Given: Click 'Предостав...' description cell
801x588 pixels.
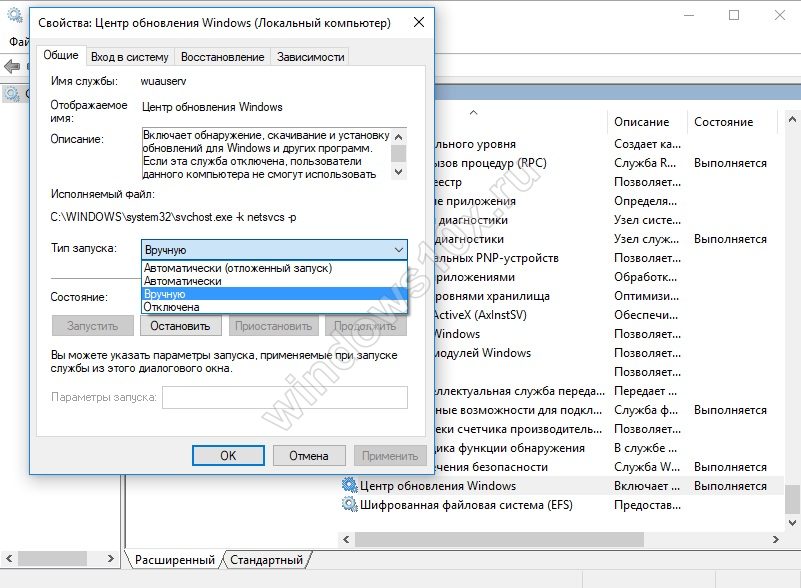Looking at the screenshot, I should point(647,505).
